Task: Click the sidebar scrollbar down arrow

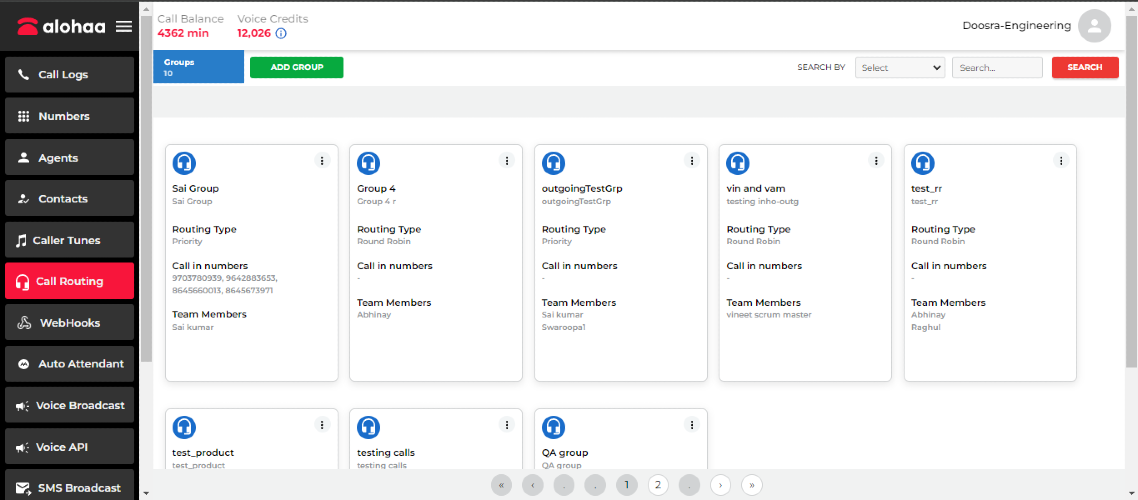Action: pos(146,493)
